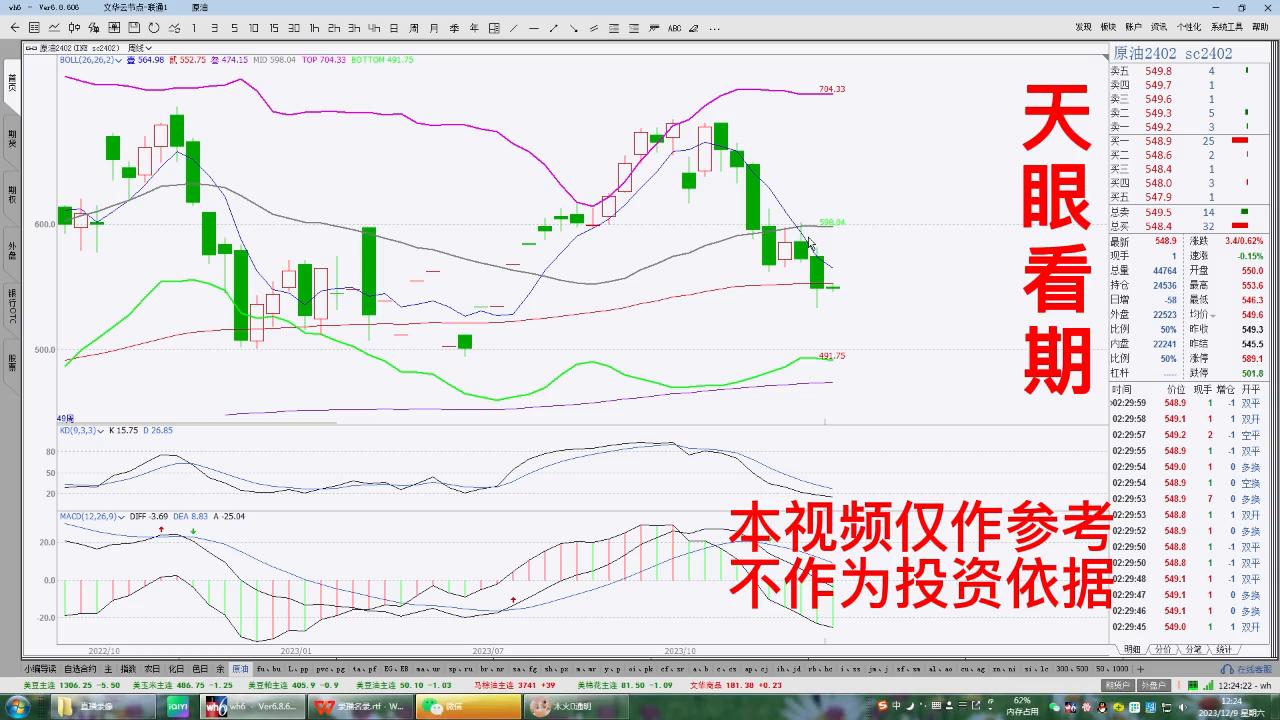Image resolution: width=1280 pixels, height=720 pixels.
Task: Open the 板块 menu
Action: (x=1108, y=28)
